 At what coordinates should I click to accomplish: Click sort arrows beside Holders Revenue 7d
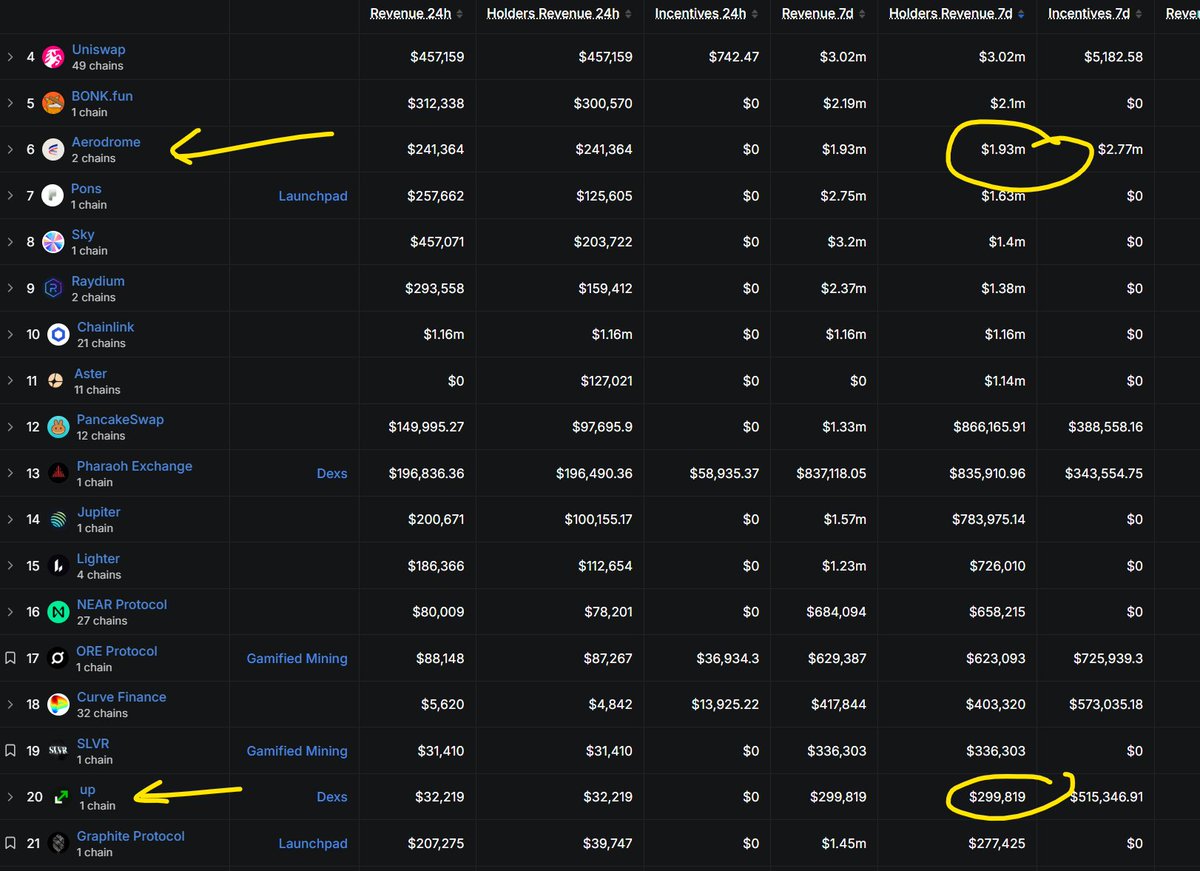[x=1020, y=14]
